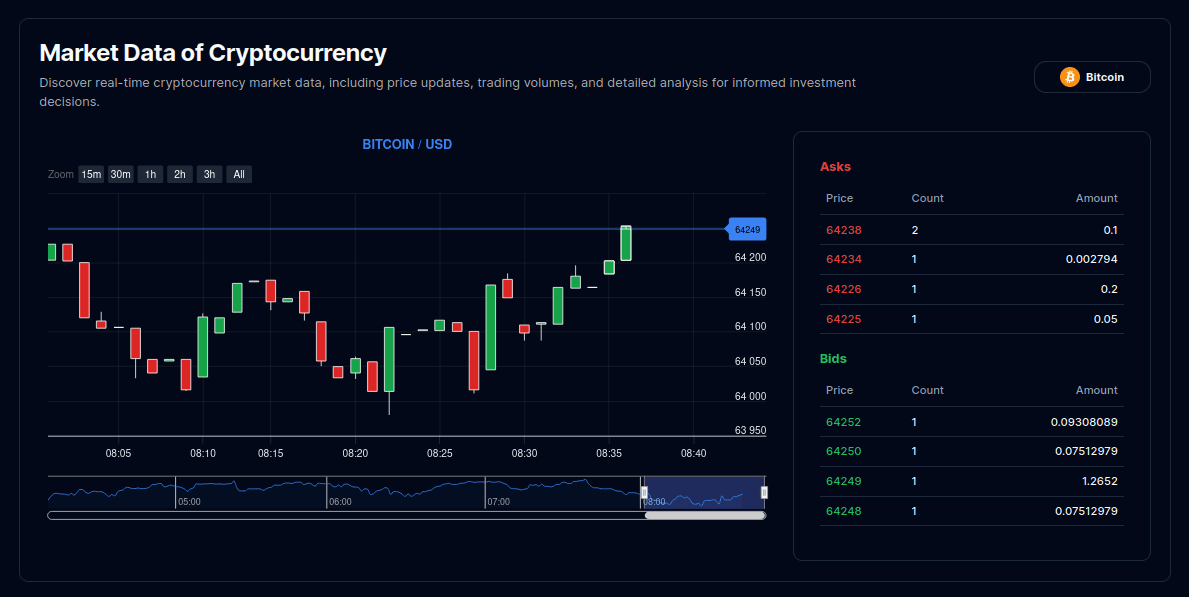Open the Bitcoin currency selector
This screenshot has height=597, width=1189.
(x=1092, y=77)
